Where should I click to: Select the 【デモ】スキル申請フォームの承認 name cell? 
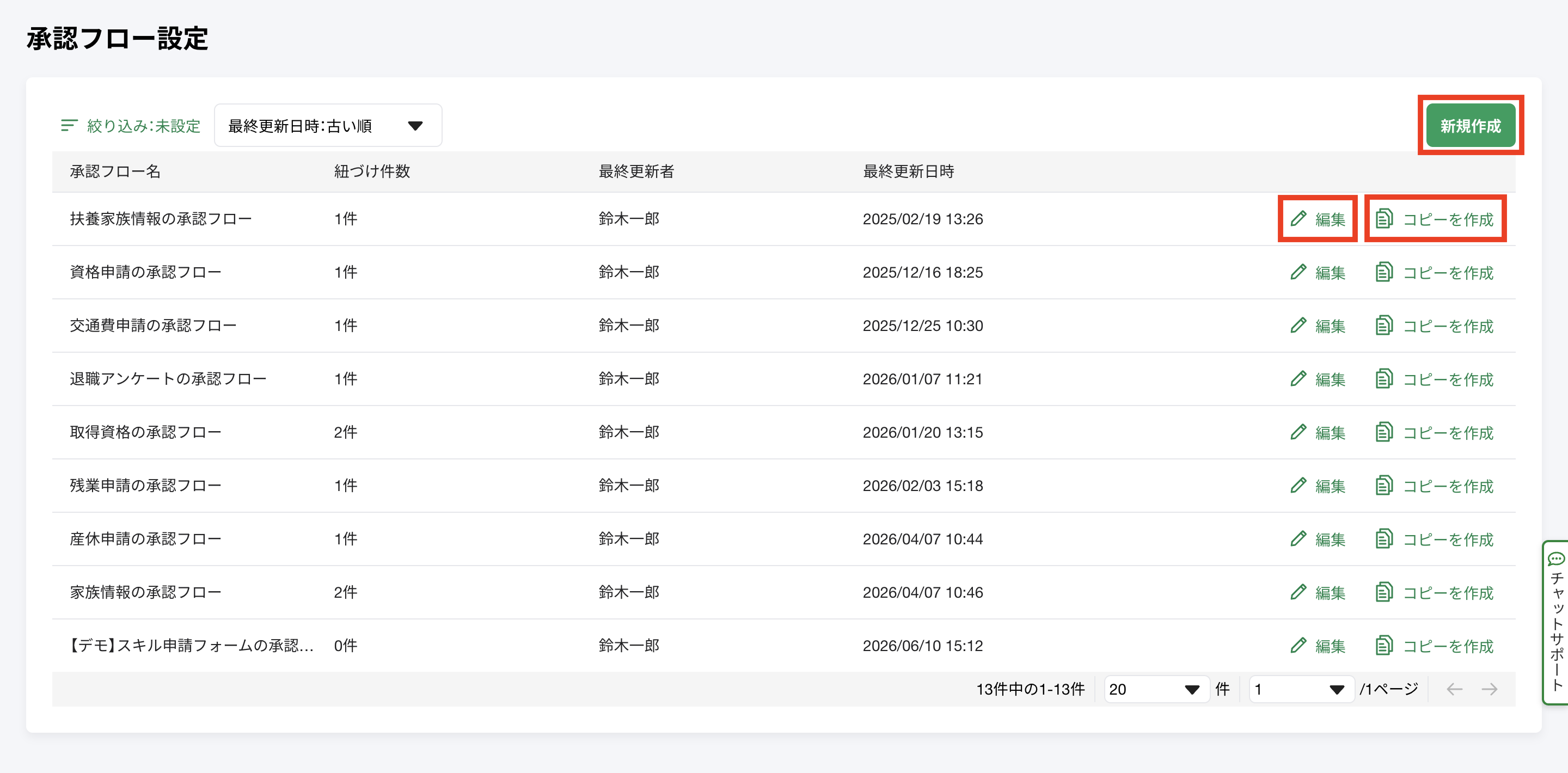[x=191, y=646]
